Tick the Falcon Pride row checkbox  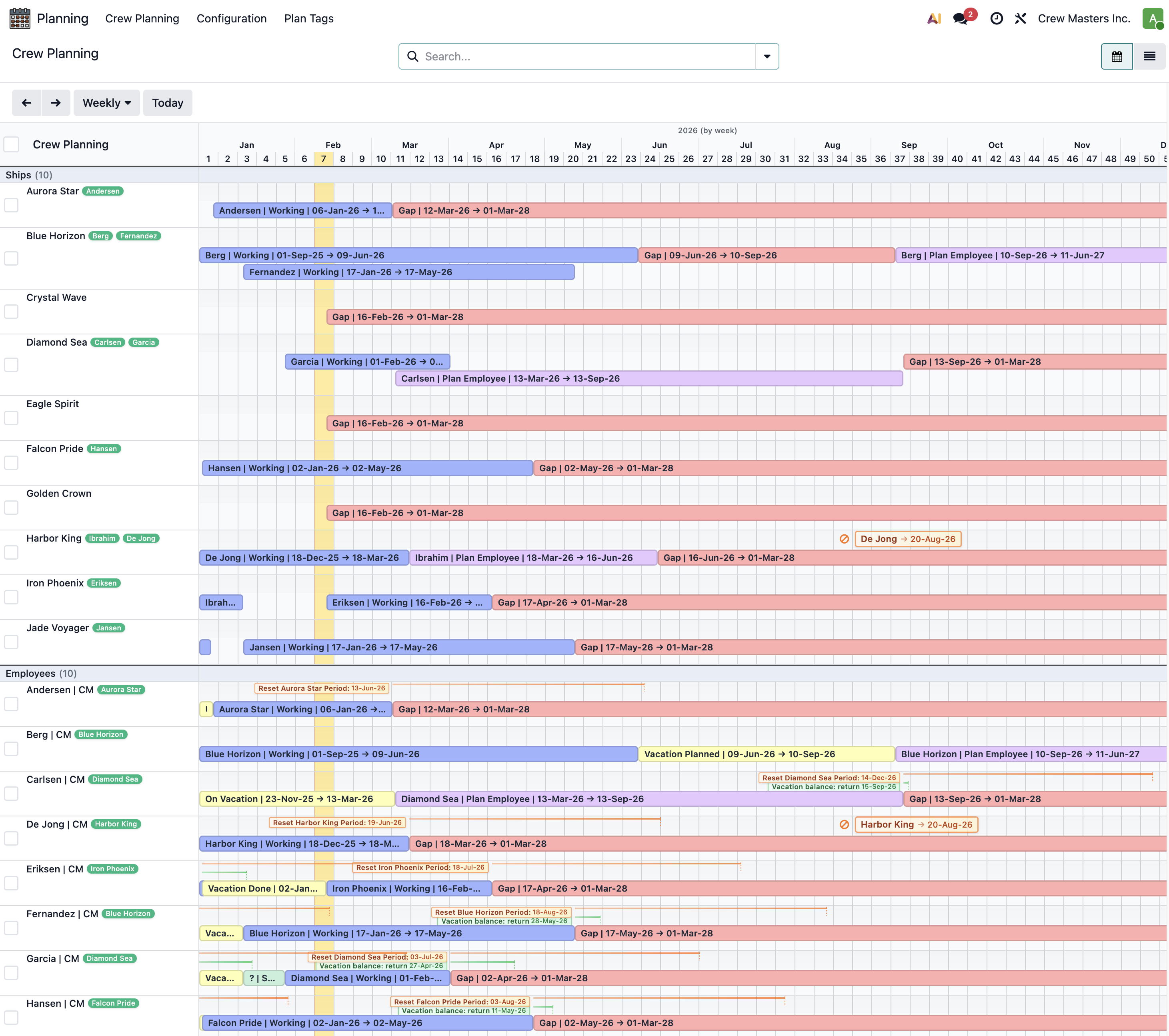pyautogui.click(x=12, y=462)
